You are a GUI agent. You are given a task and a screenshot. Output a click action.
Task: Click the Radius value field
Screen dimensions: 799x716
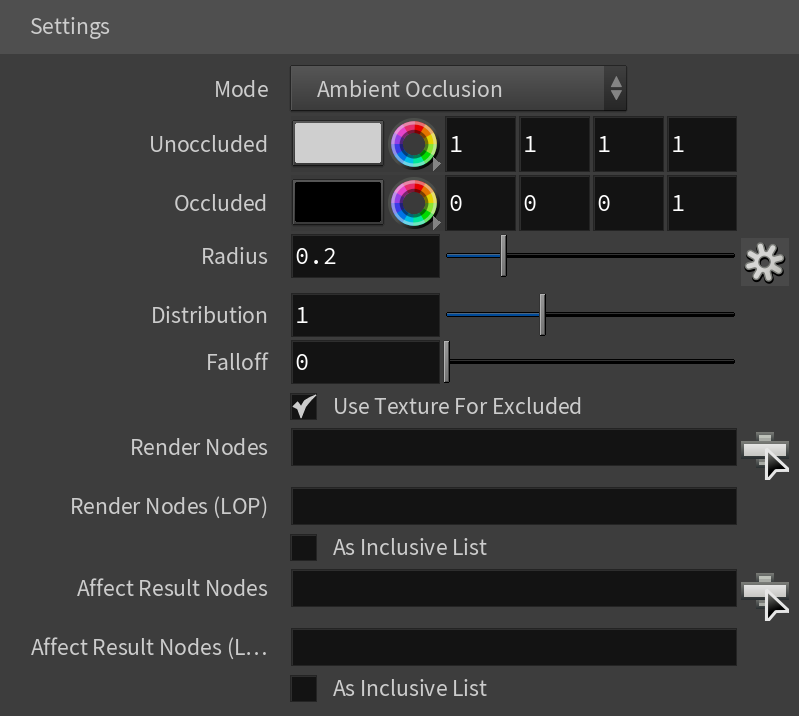(x=365, y=256)
